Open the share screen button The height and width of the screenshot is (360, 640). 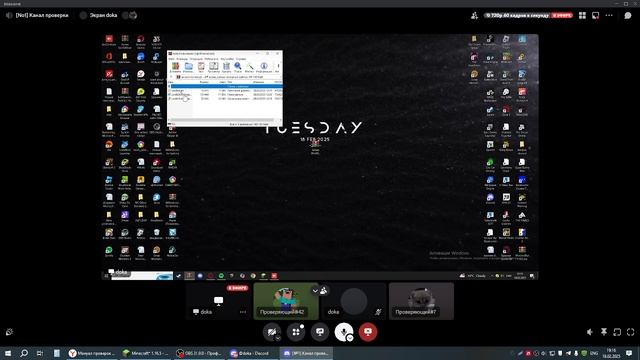pos(320,331)
